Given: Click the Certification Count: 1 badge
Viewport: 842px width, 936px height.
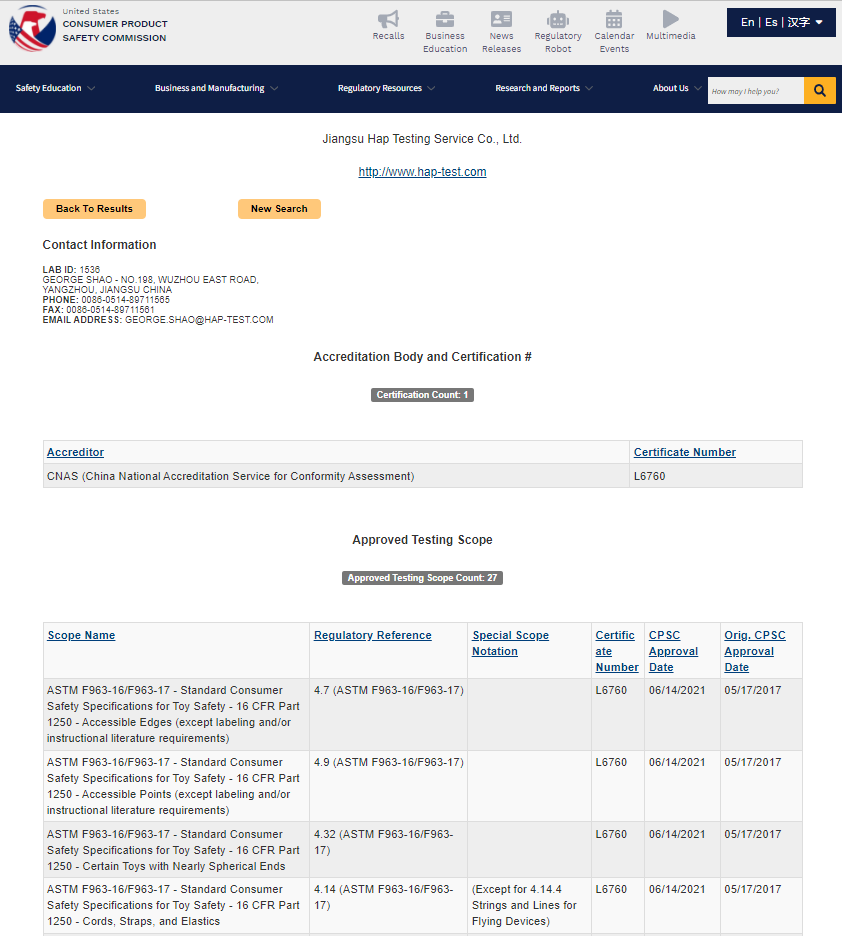Looking at the screenshot, I should click(x=422, y=395).
